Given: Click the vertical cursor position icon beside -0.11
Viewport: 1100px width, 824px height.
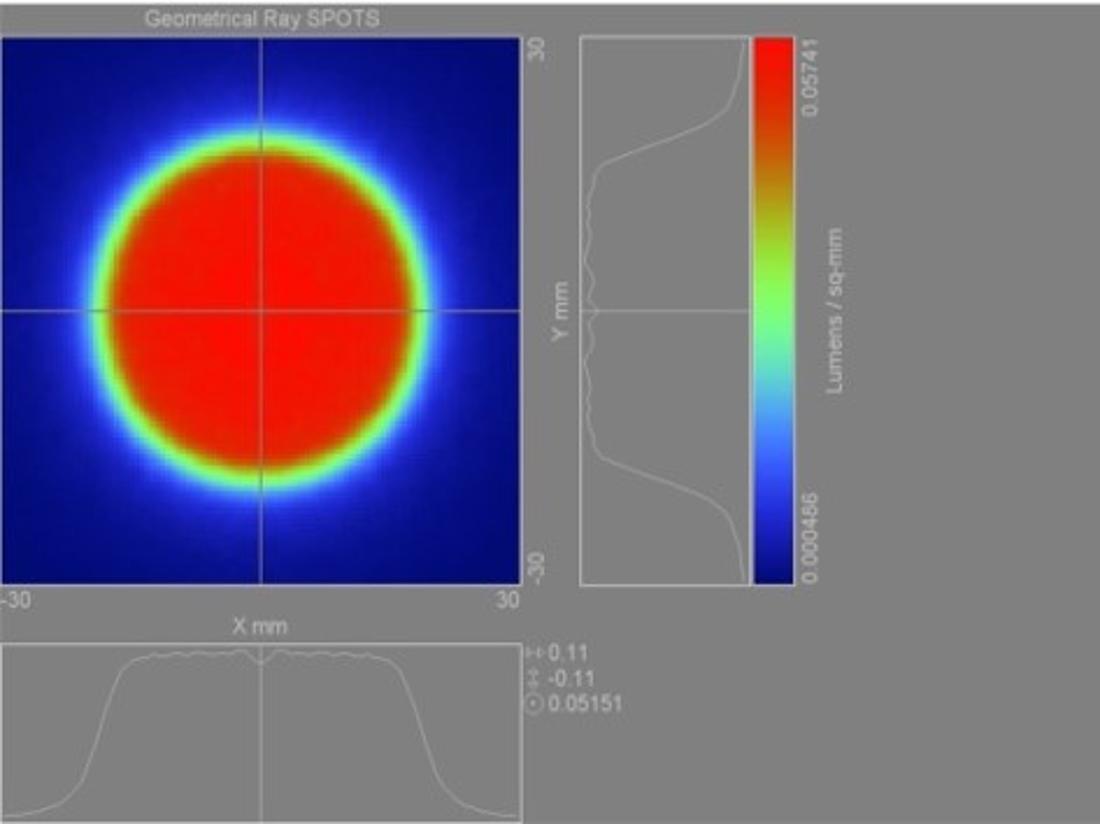Looking at the screenshot, I should pyautogui.click(x=534, y=679).
